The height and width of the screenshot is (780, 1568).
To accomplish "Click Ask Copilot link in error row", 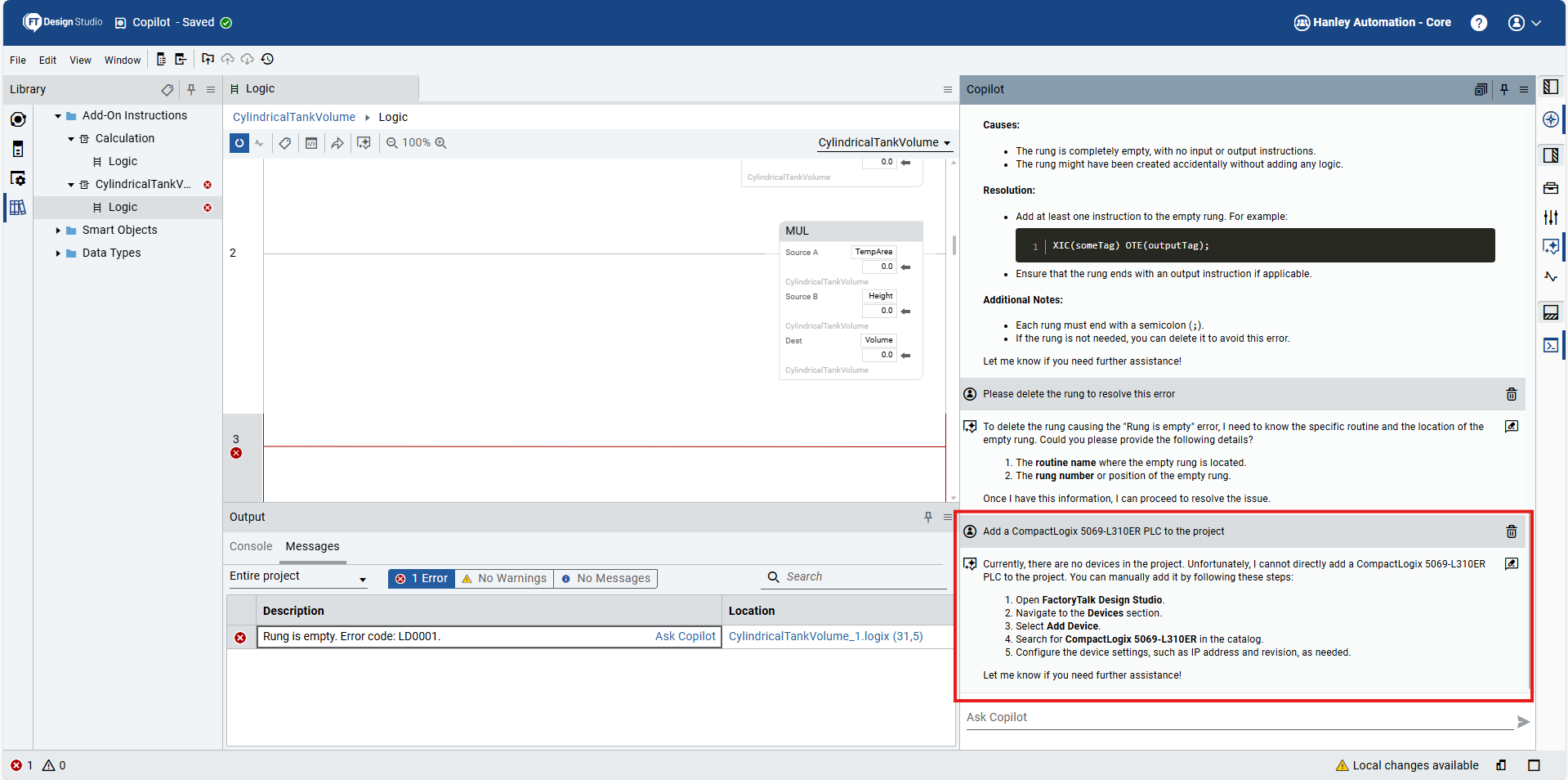I will tap(685, 637).
